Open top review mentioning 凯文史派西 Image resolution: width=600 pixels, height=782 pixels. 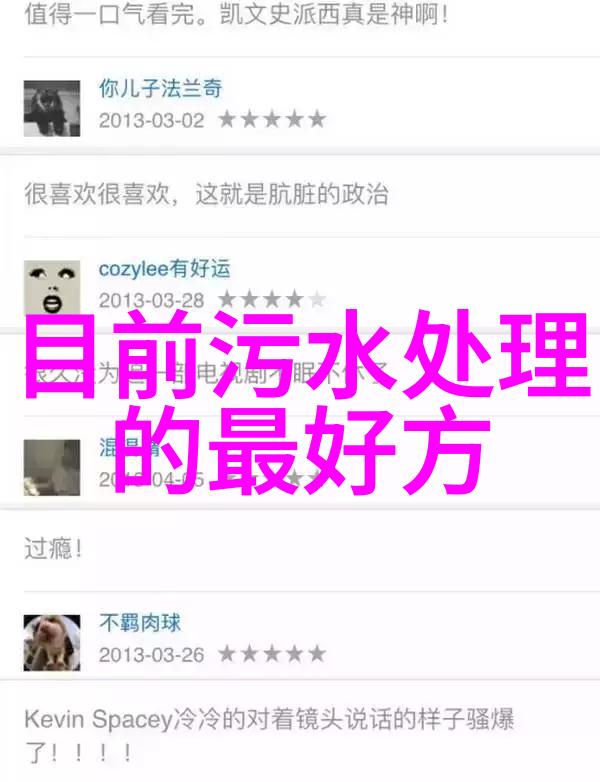point(236,14)
